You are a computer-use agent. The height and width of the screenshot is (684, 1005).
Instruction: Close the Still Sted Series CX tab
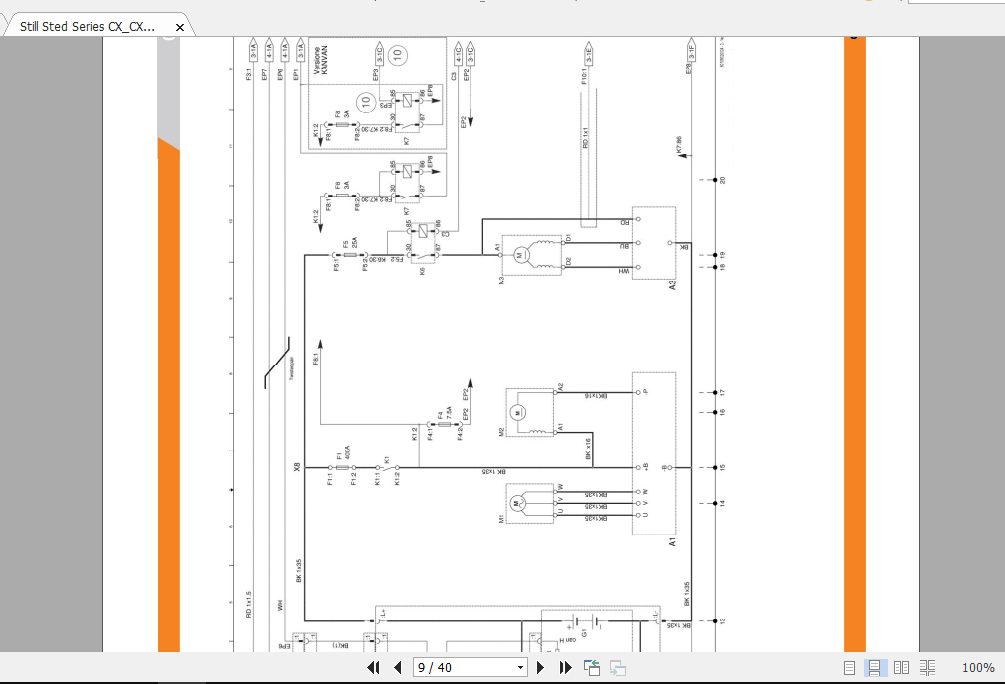pos(180,27)
